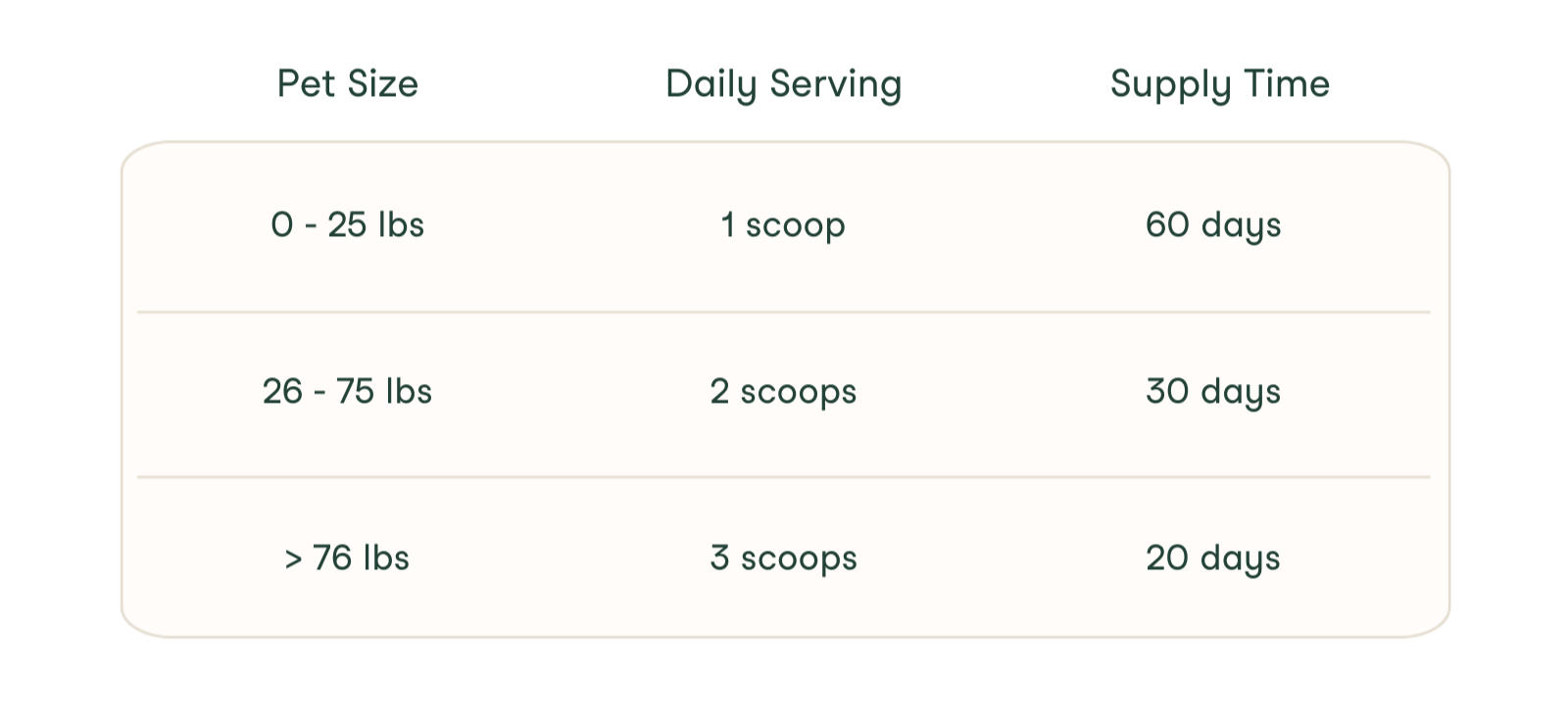Pick the "30 days" supply time cell
The image size is (1568, 728).
tap(1213, 392)
